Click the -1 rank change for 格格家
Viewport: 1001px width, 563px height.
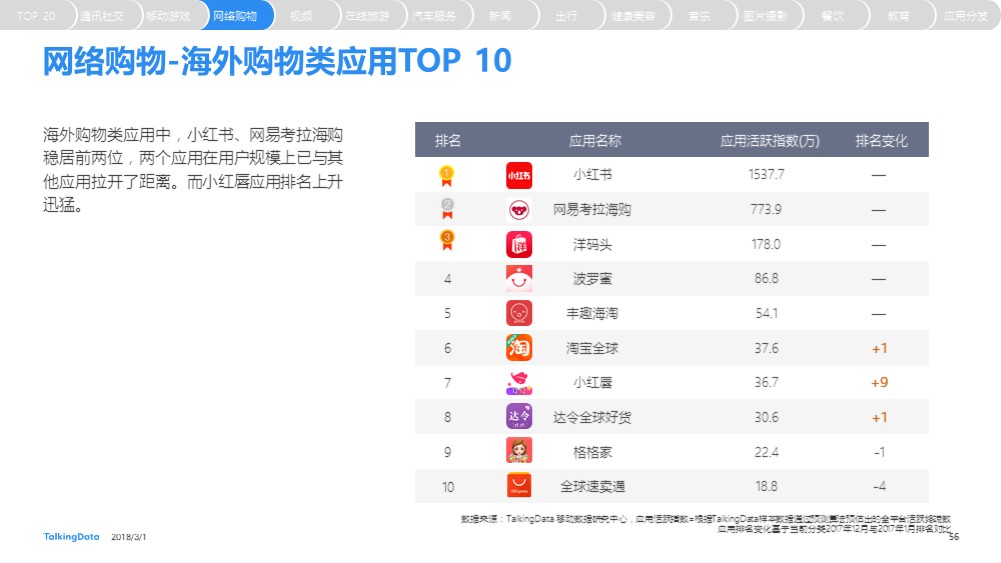(879, 452)
